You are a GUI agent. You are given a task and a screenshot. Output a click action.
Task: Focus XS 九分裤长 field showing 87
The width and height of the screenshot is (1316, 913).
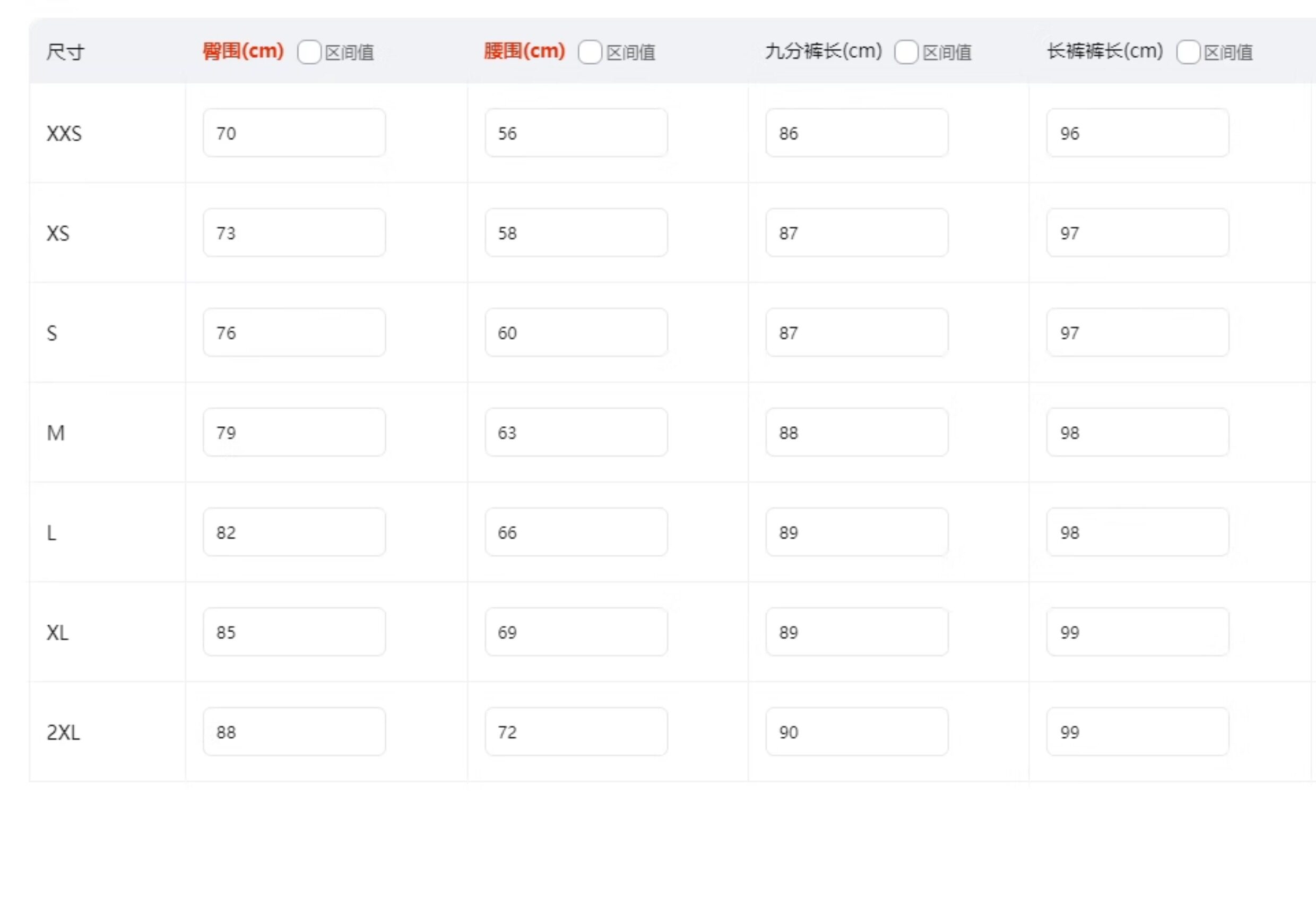[x=857, y=233]
